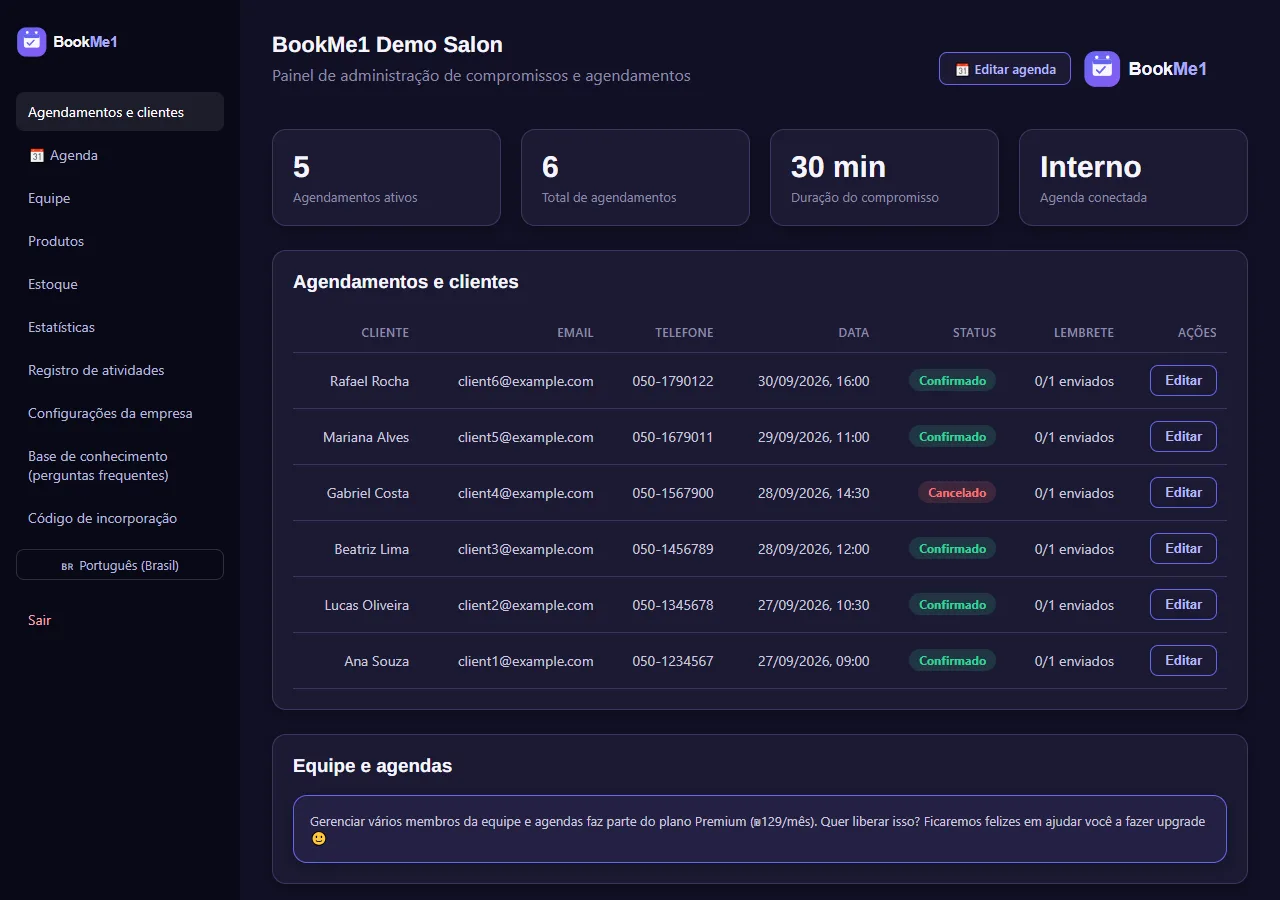Open Registro de atividades
1280x900 pixels.
pyautogui.click(x=120, y=370)
